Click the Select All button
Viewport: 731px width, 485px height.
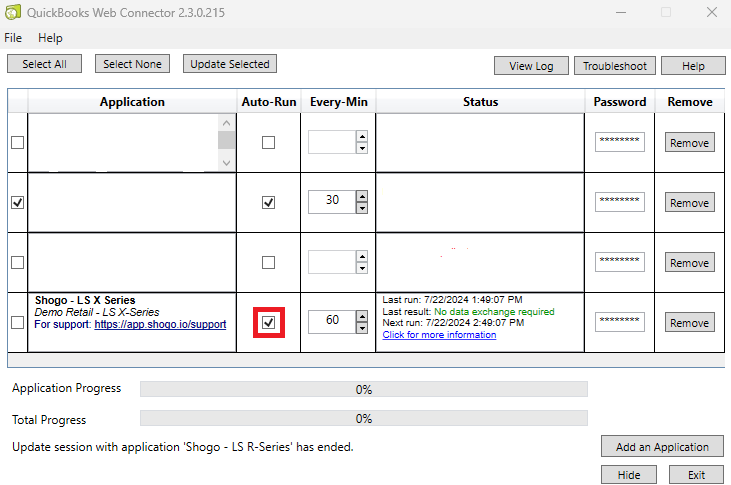tap(44, 64)
